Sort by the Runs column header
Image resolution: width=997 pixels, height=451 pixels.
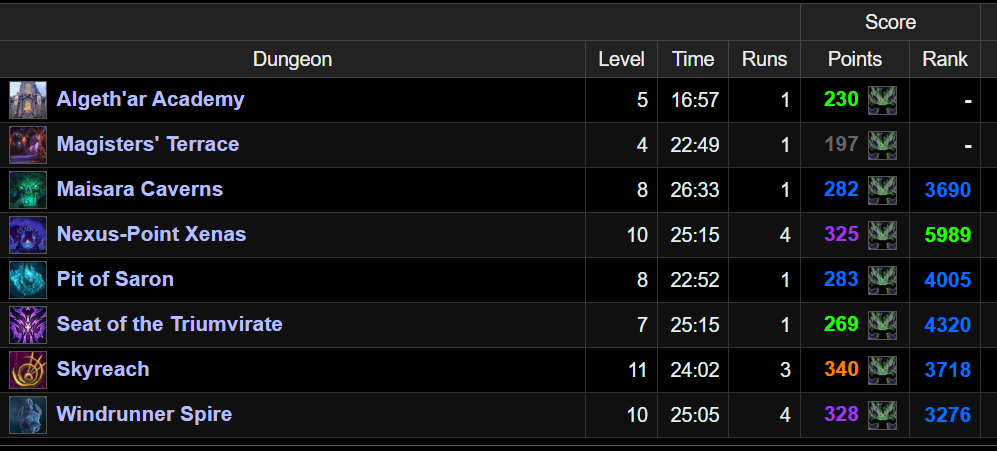pyautogui.click(x=764, y=59)
